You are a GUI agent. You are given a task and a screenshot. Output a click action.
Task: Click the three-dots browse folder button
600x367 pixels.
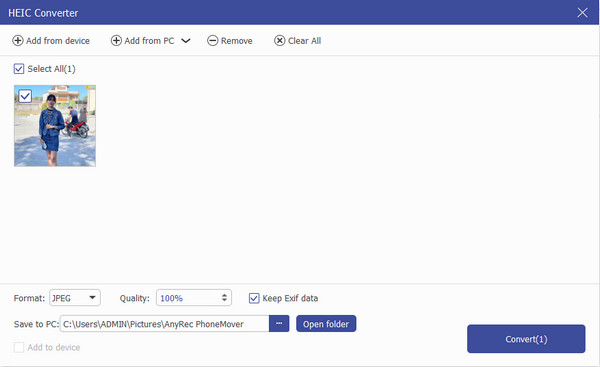[279, 324]
